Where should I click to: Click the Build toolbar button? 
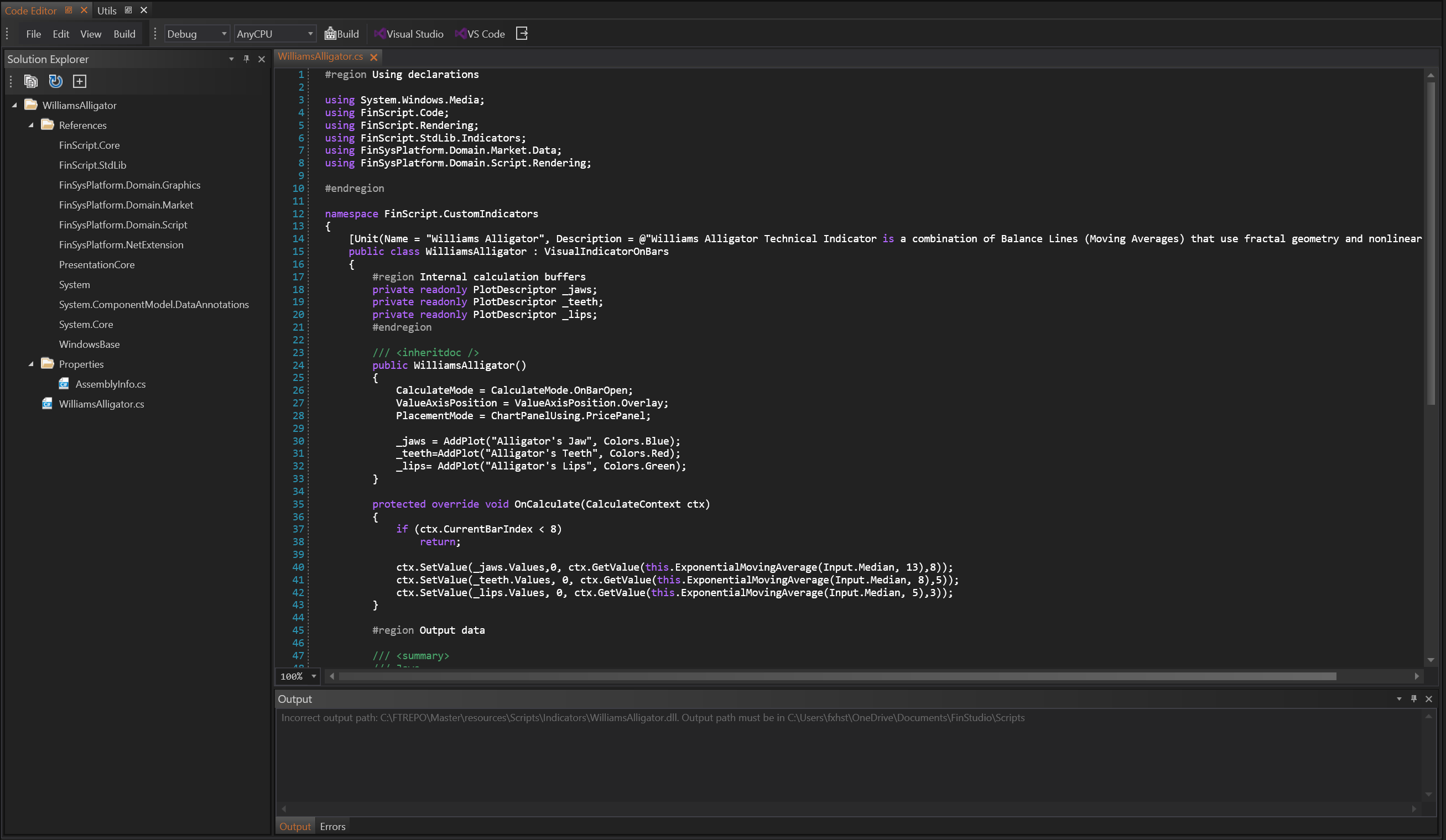pos(342,34)
